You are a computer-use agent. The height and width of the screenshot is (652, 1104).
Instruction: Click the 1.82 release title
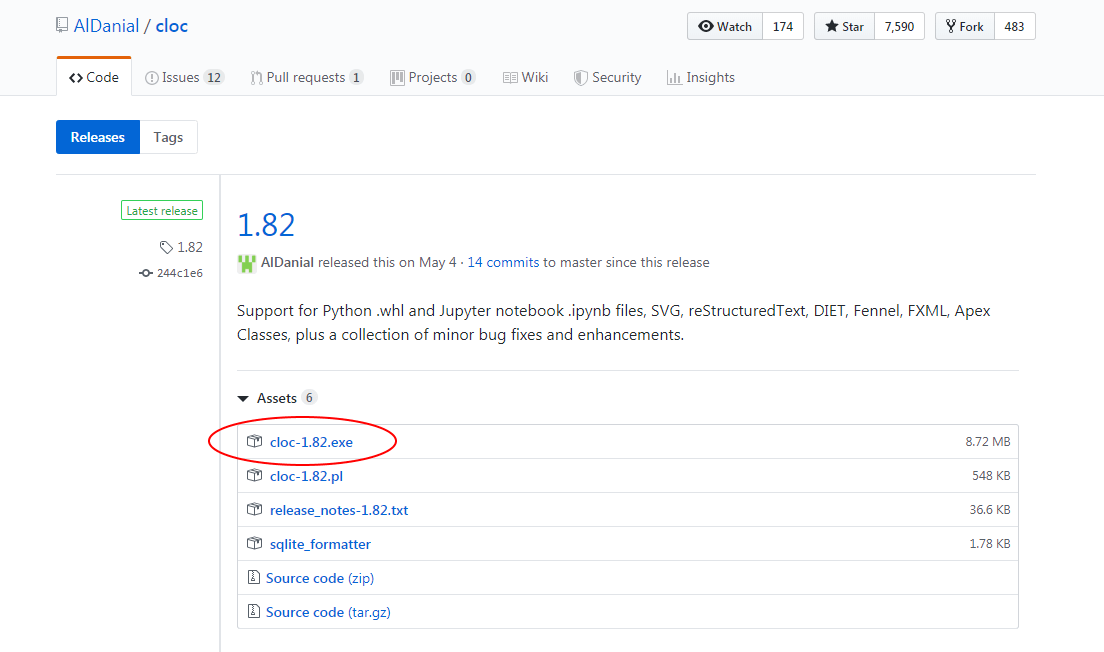[x=266, y=224]
